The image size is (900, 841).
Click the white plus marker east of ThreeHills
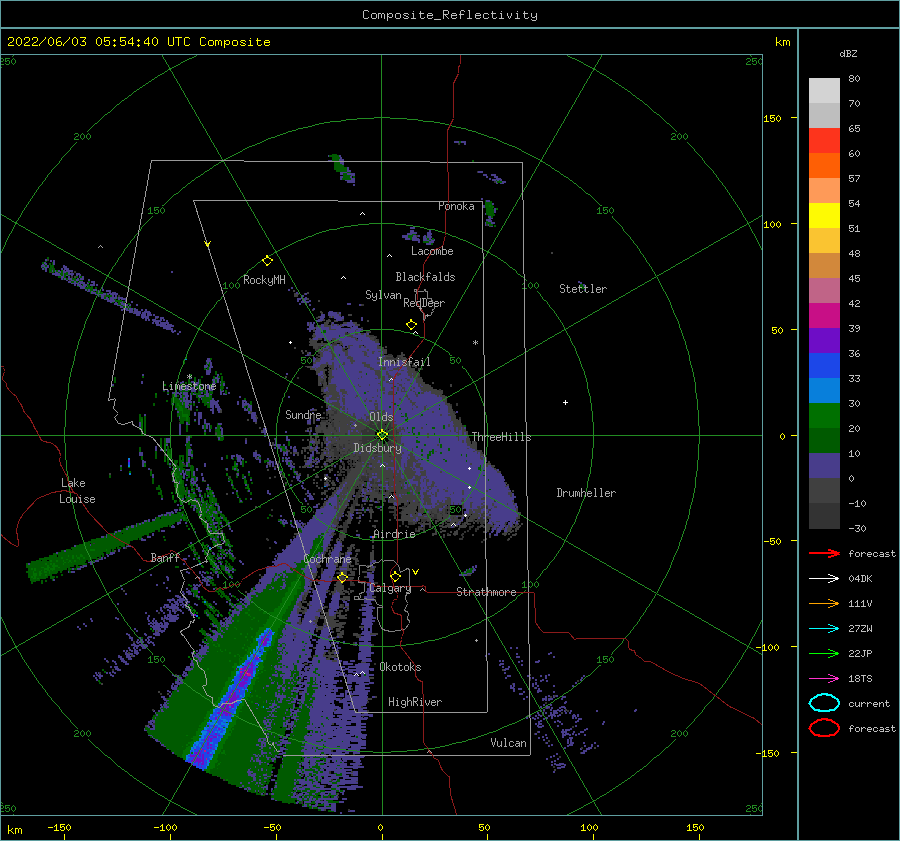pyautogui.click(x=565, y=402)
